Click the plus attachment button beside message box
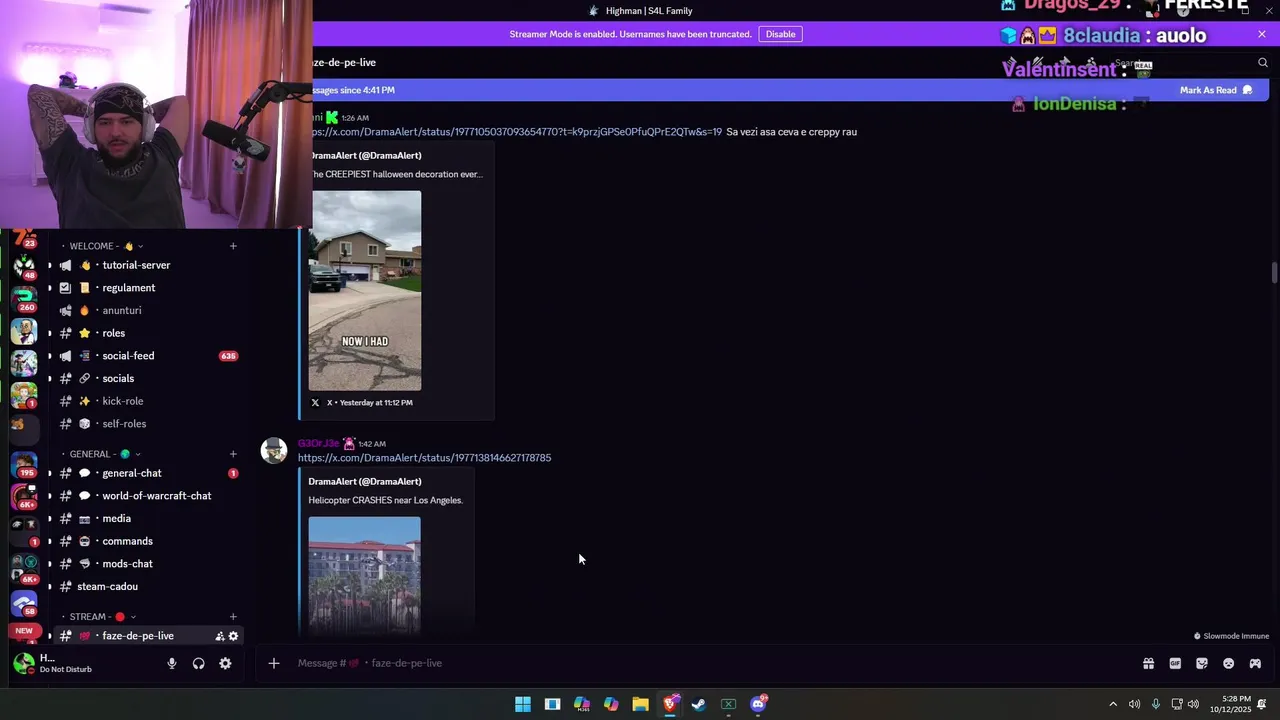This screenshot has height=720, width=1280. point(273,663)
